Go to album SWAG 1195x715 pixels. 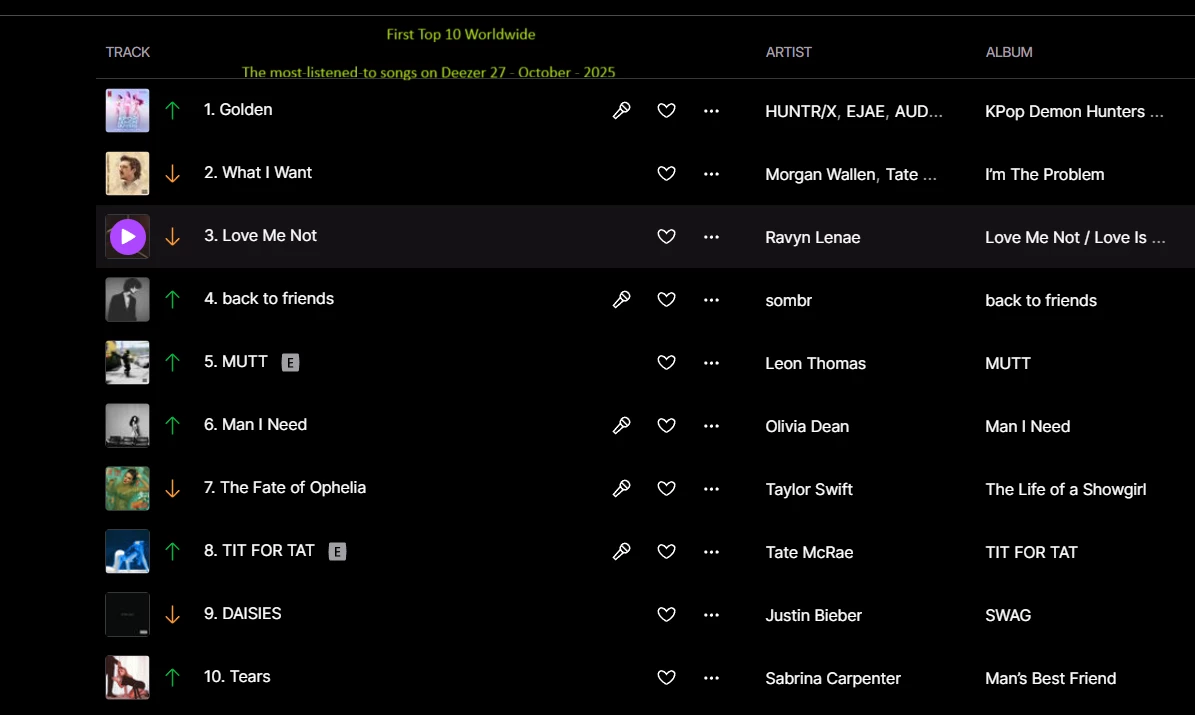[1008, 615]
